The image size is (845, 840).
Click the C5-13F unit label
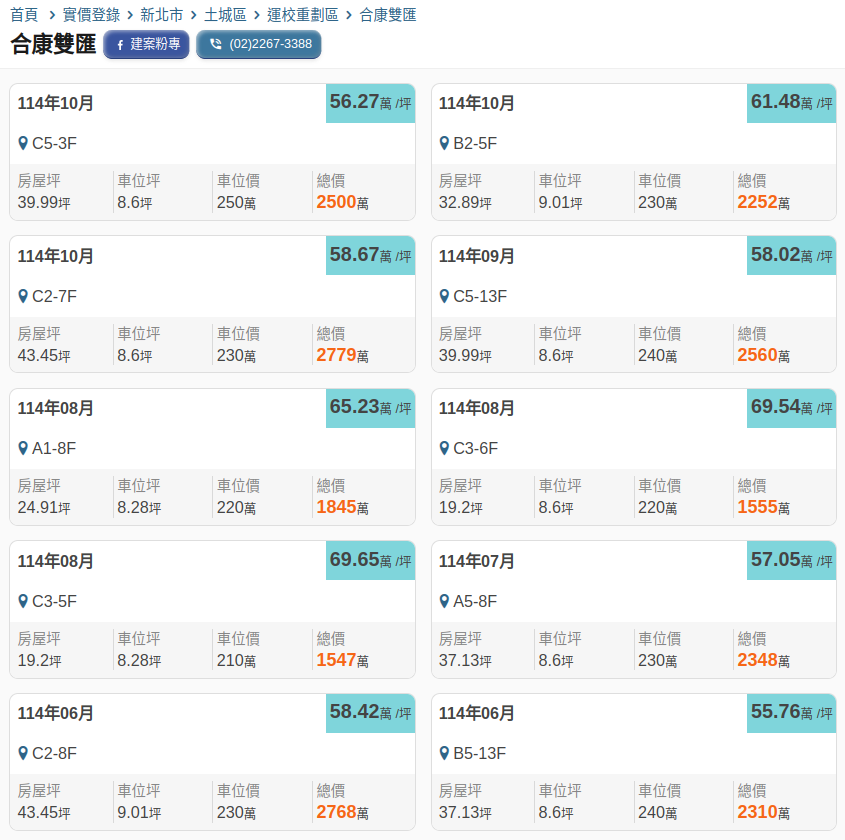click(x=480, y=296)
